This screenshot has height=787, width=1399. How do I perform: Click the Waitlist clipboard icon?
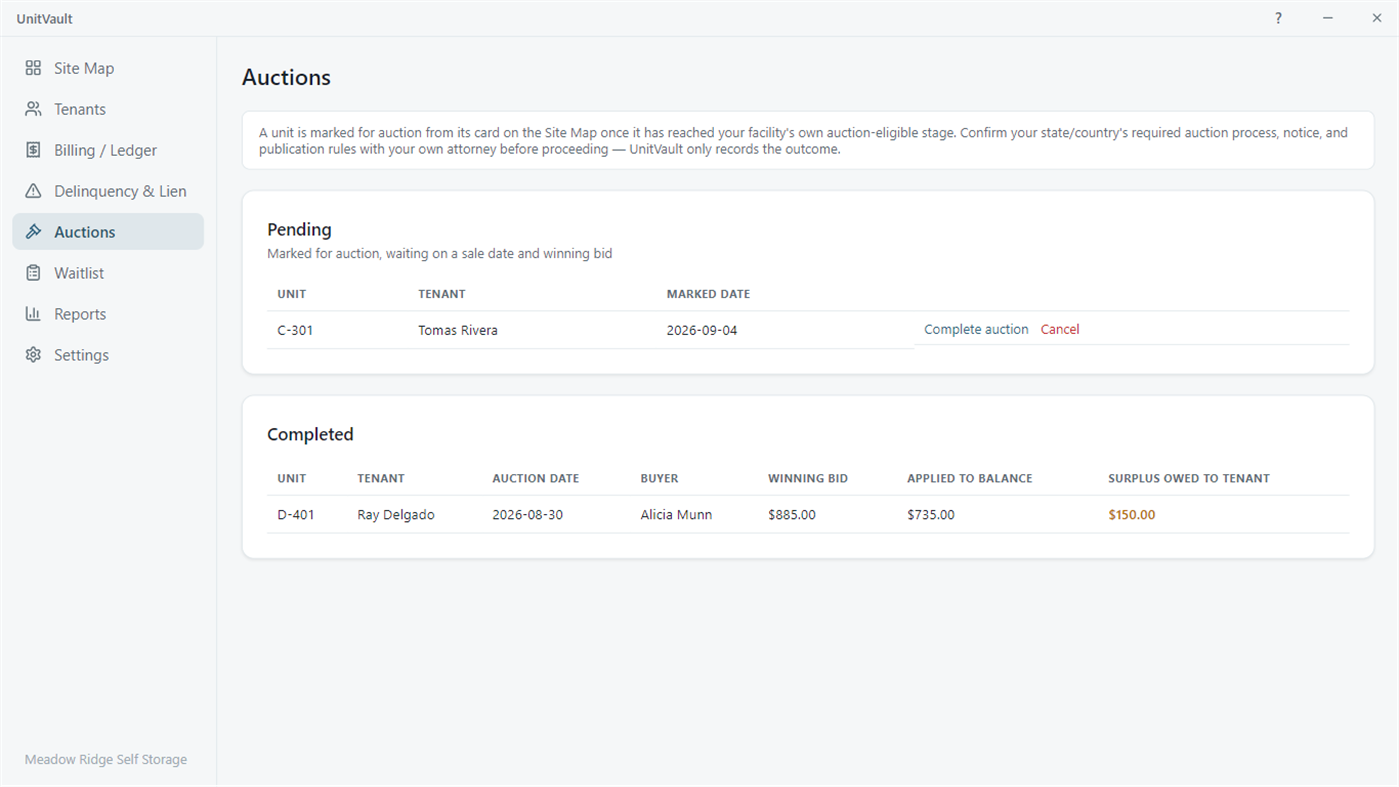tap(33, 273)
